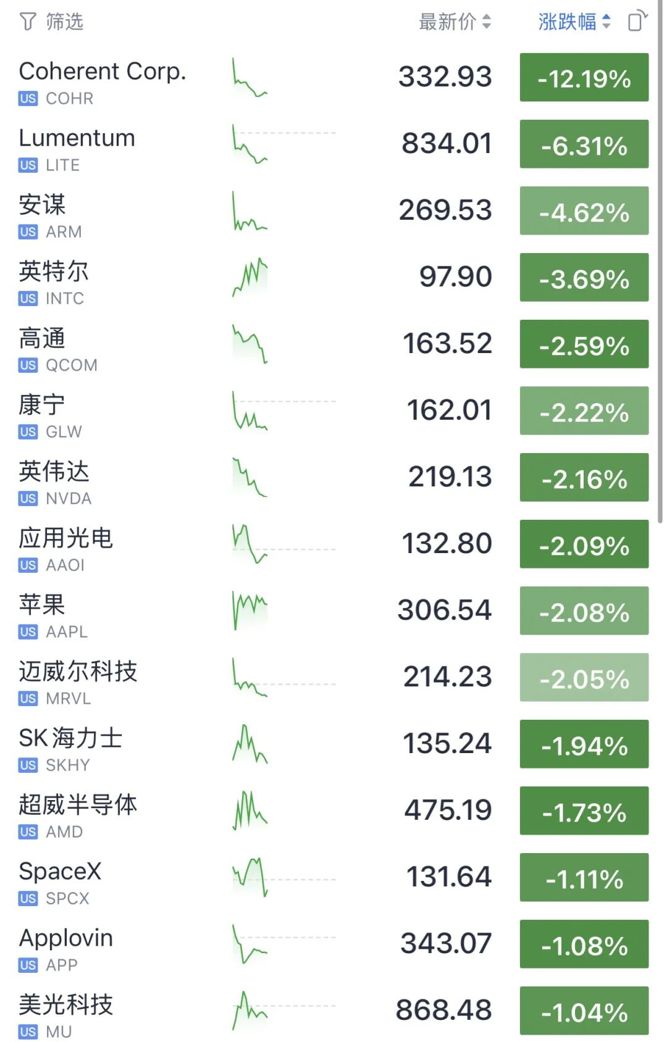The image size is (667, 1042).
Task: Sort by 最新价 column arrows
Action: (486, 22)
